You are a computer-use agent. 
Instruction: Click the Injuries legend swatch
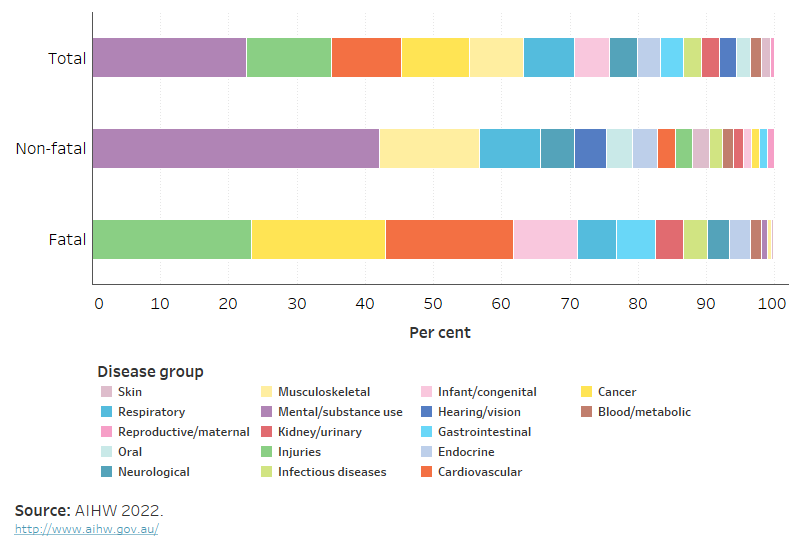click(267, 452)
